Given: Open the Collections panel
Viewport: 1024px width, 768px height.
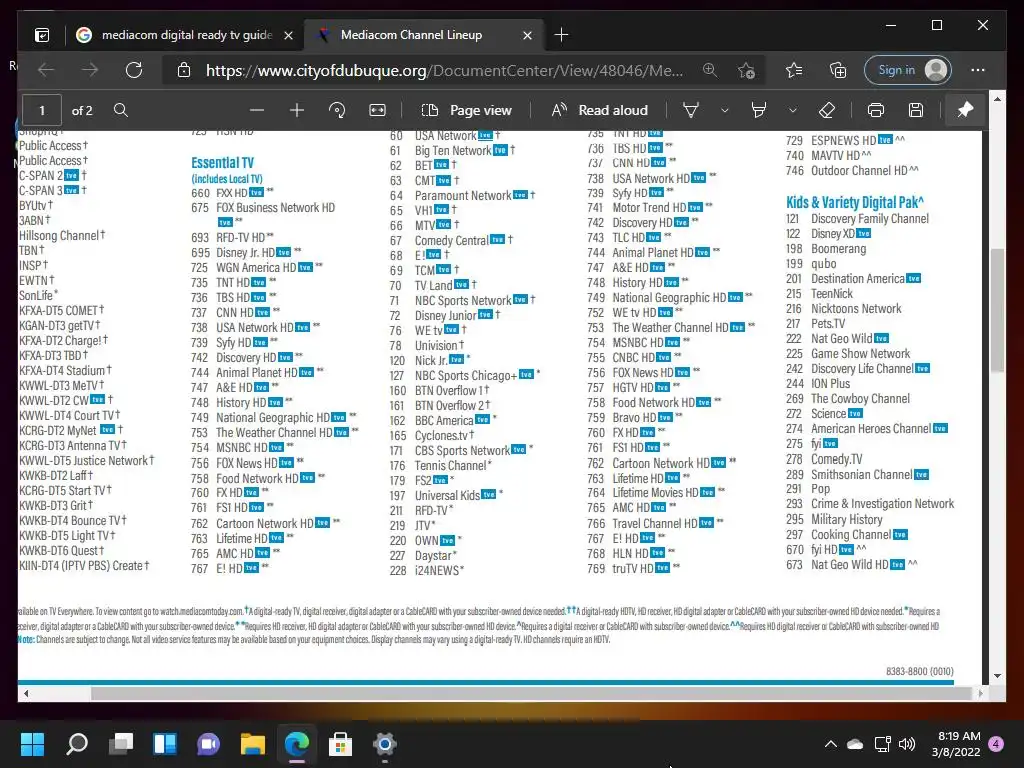Looking at the screenshot, I should [x=837, y=70].
